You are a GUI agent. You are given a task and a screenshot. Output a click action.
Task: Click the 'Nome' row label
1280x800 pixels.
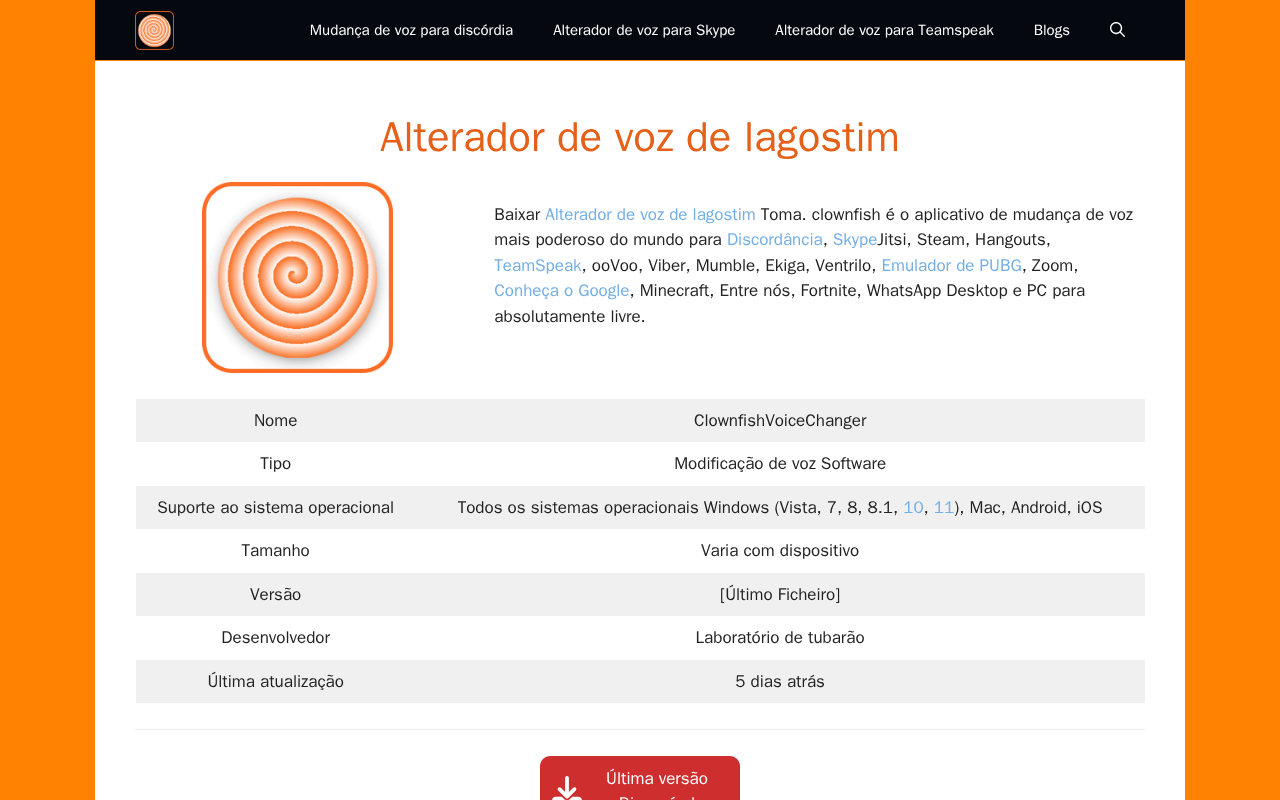pyautogui.click(x=275, y=421)
